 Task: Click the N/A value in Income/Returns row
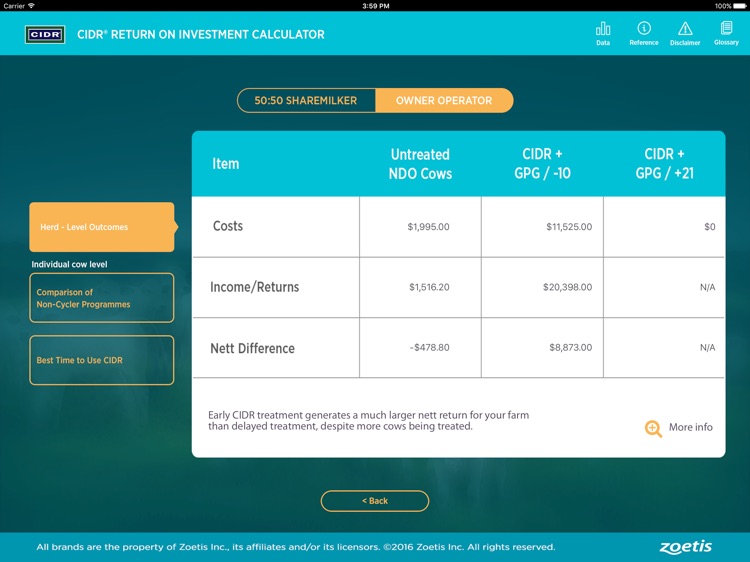coord(707,287)
